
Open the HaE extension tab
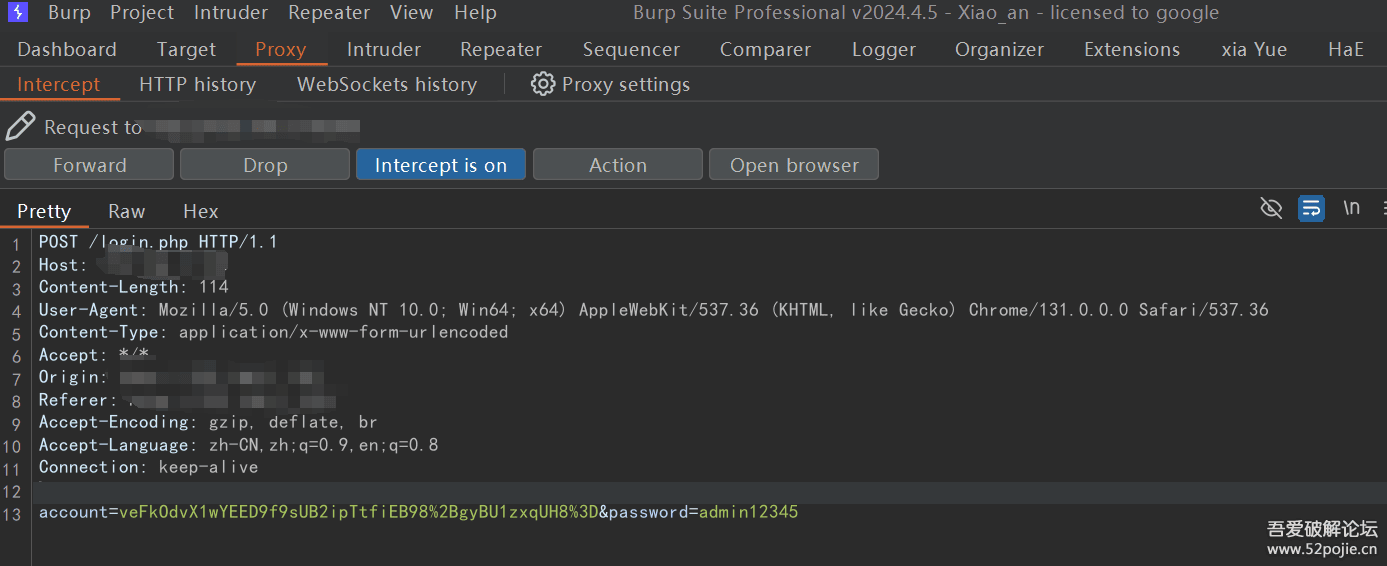(1346, 49)
